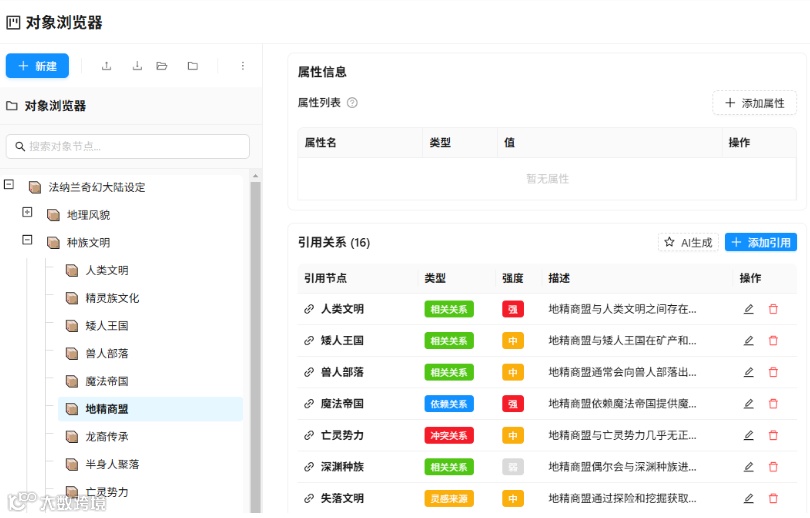
Task: Click the upload icon in the toolbar
Action: [x=106, y=66]
